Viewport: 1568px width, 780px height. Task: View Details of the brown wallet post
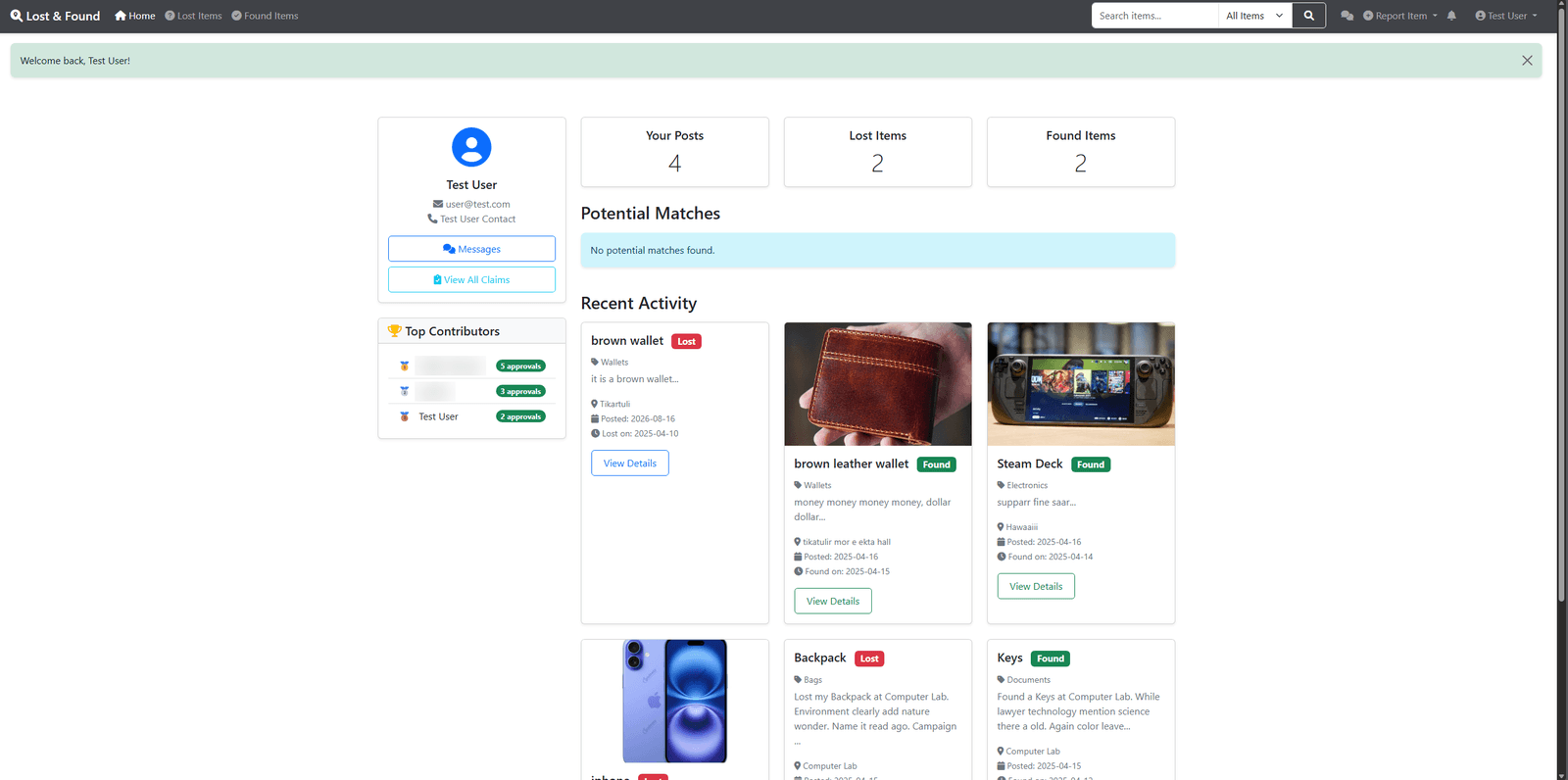(x=630, y=463)
